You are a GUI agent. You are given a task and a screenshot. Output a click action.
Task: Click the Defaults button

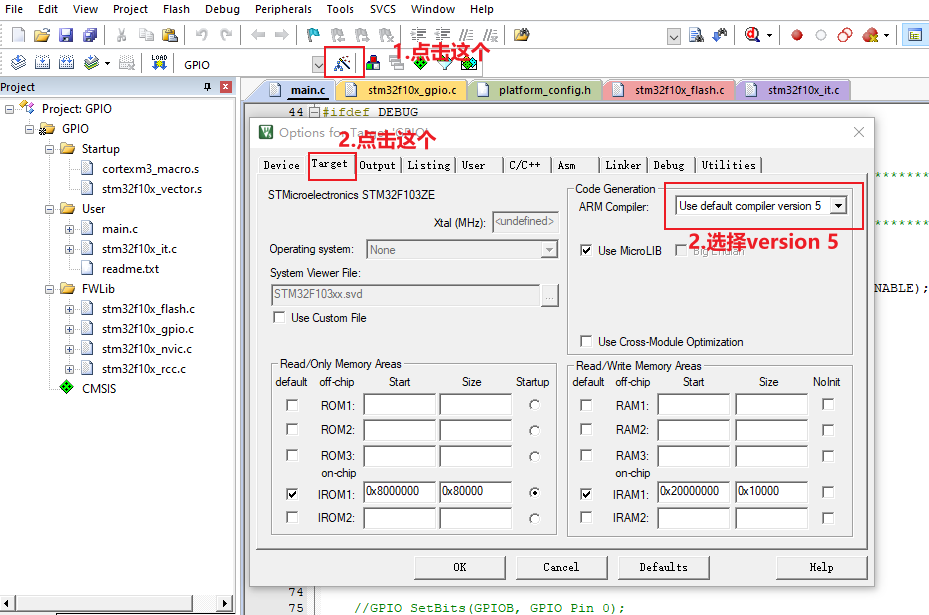point(664,567)
